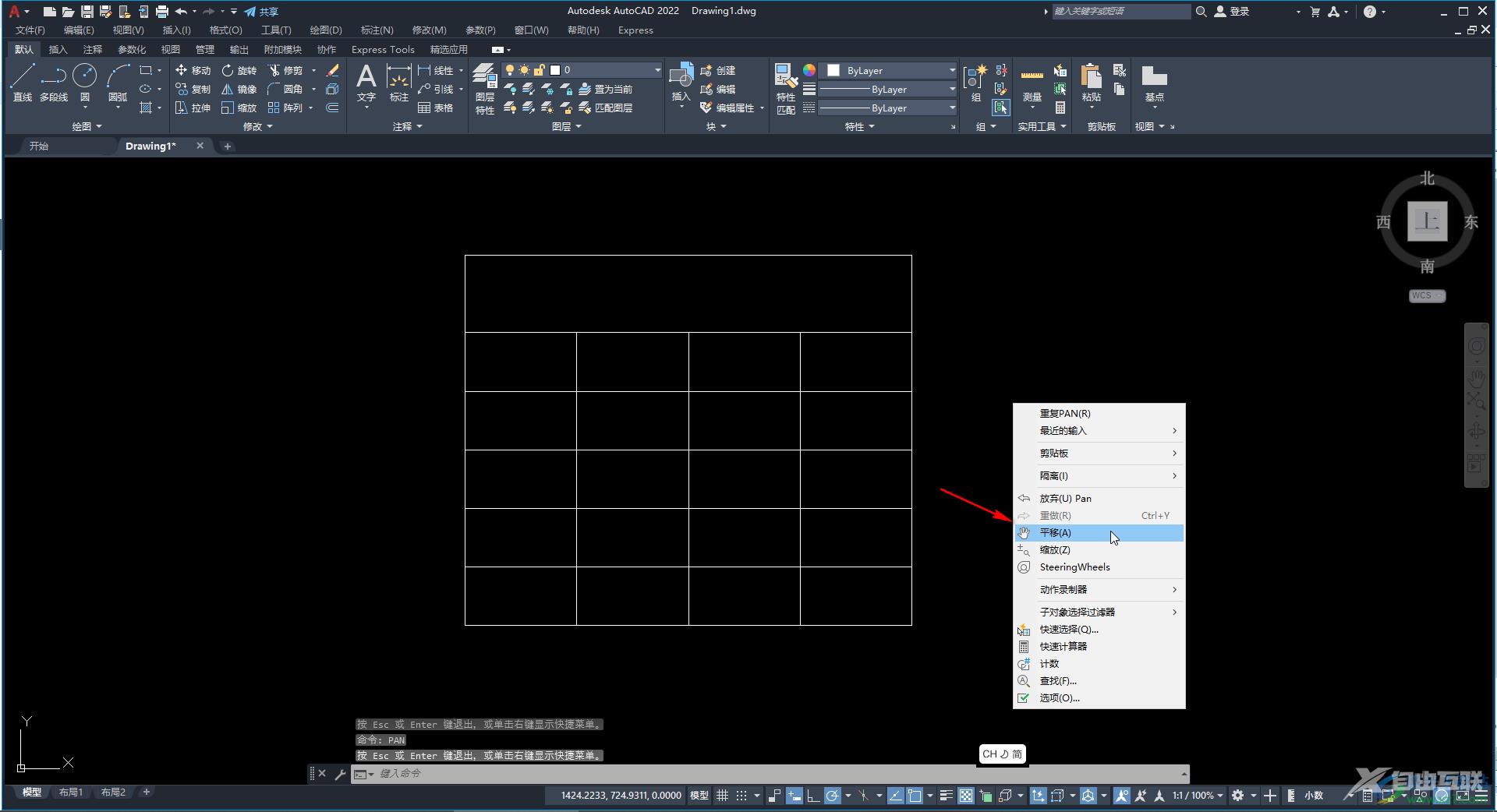Click the quick calculator icon in 实用工具 panel
The image size is (1497, 812).
pos(1060,108)
